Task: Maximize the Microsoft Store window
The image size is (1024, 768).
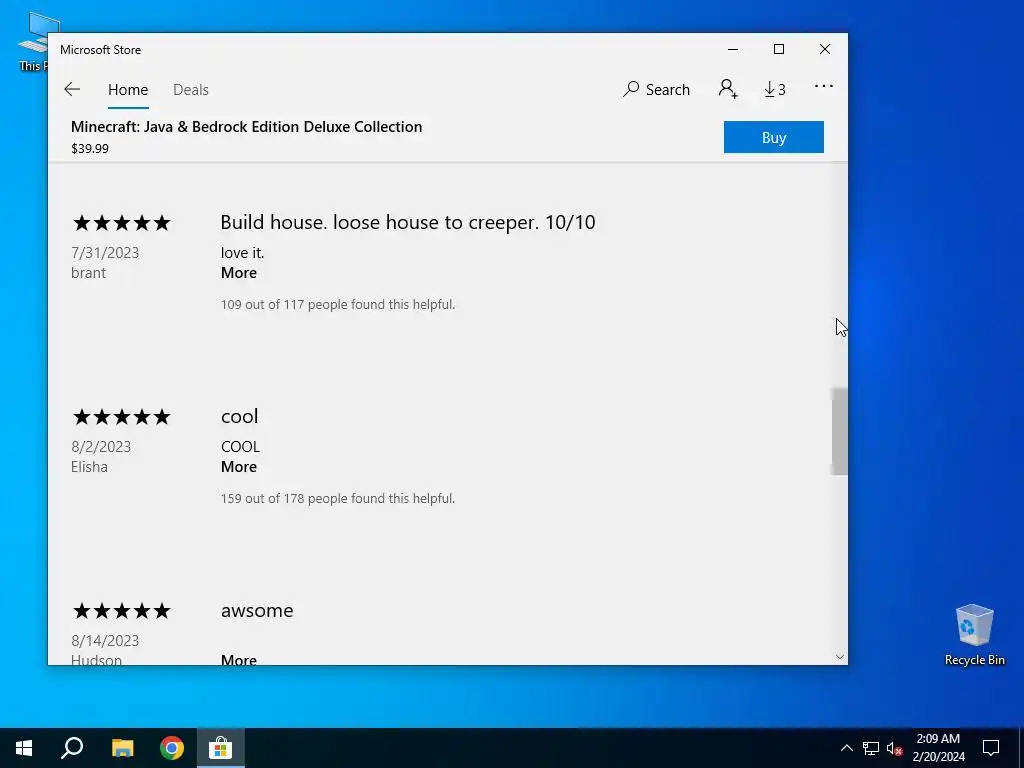Action: point(778,49)
